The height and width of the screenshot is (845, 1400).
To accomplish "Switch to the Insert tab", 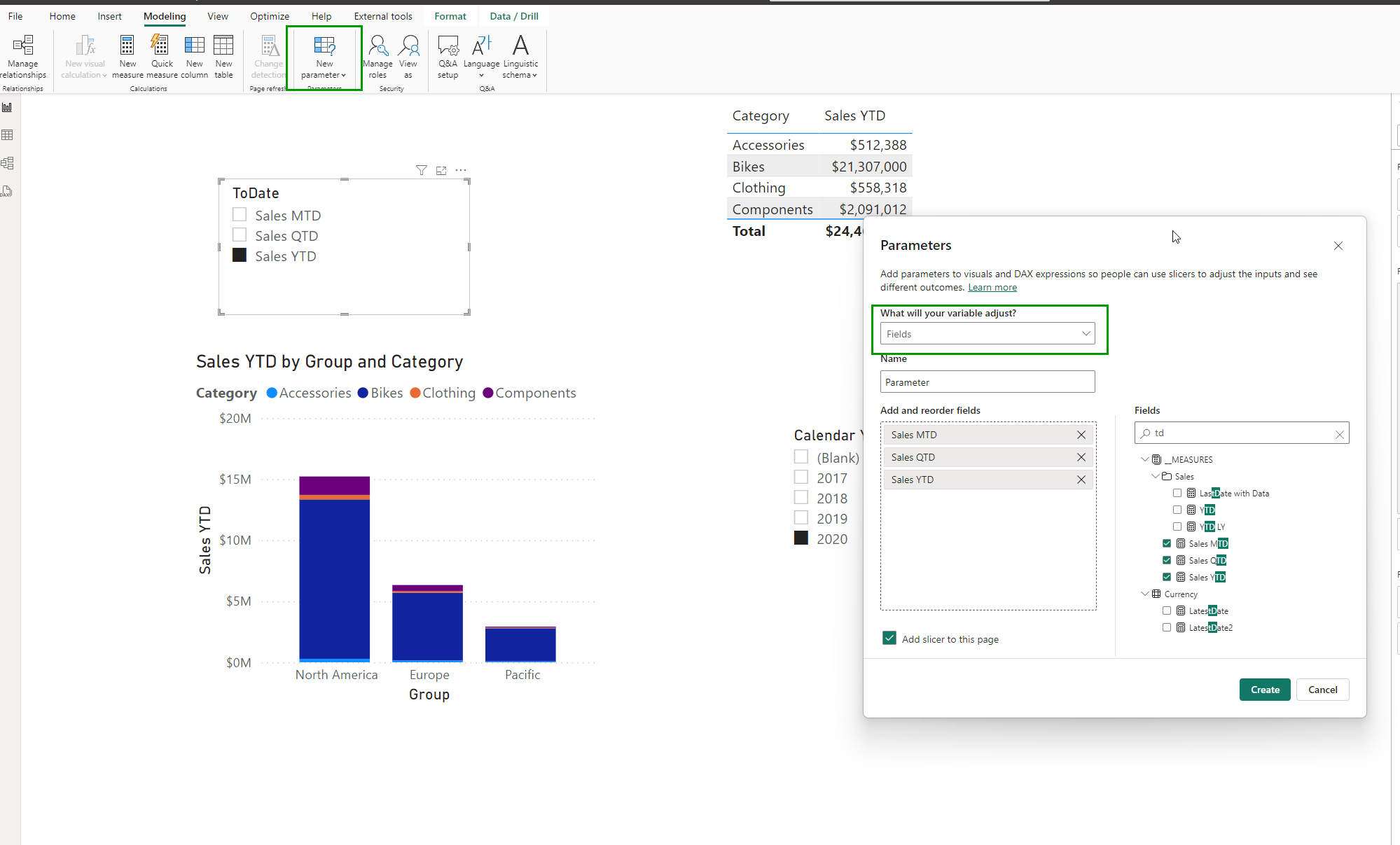I will click(109, 16).
